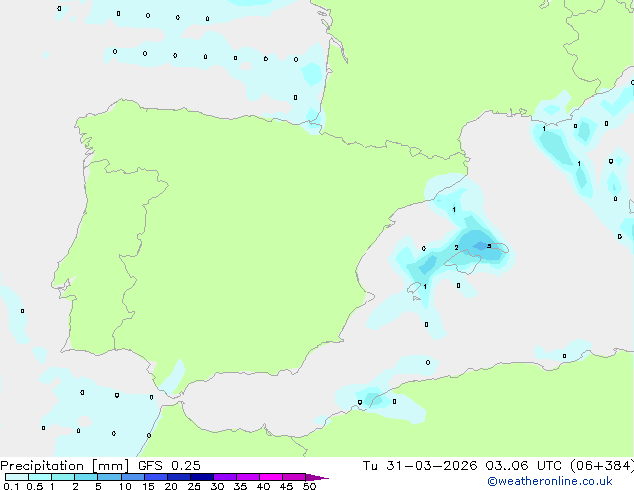Image resolution: width=634 pixels, height=490 pixels.
Task: Click the legend scale label "15"
Action: (148, 486)
